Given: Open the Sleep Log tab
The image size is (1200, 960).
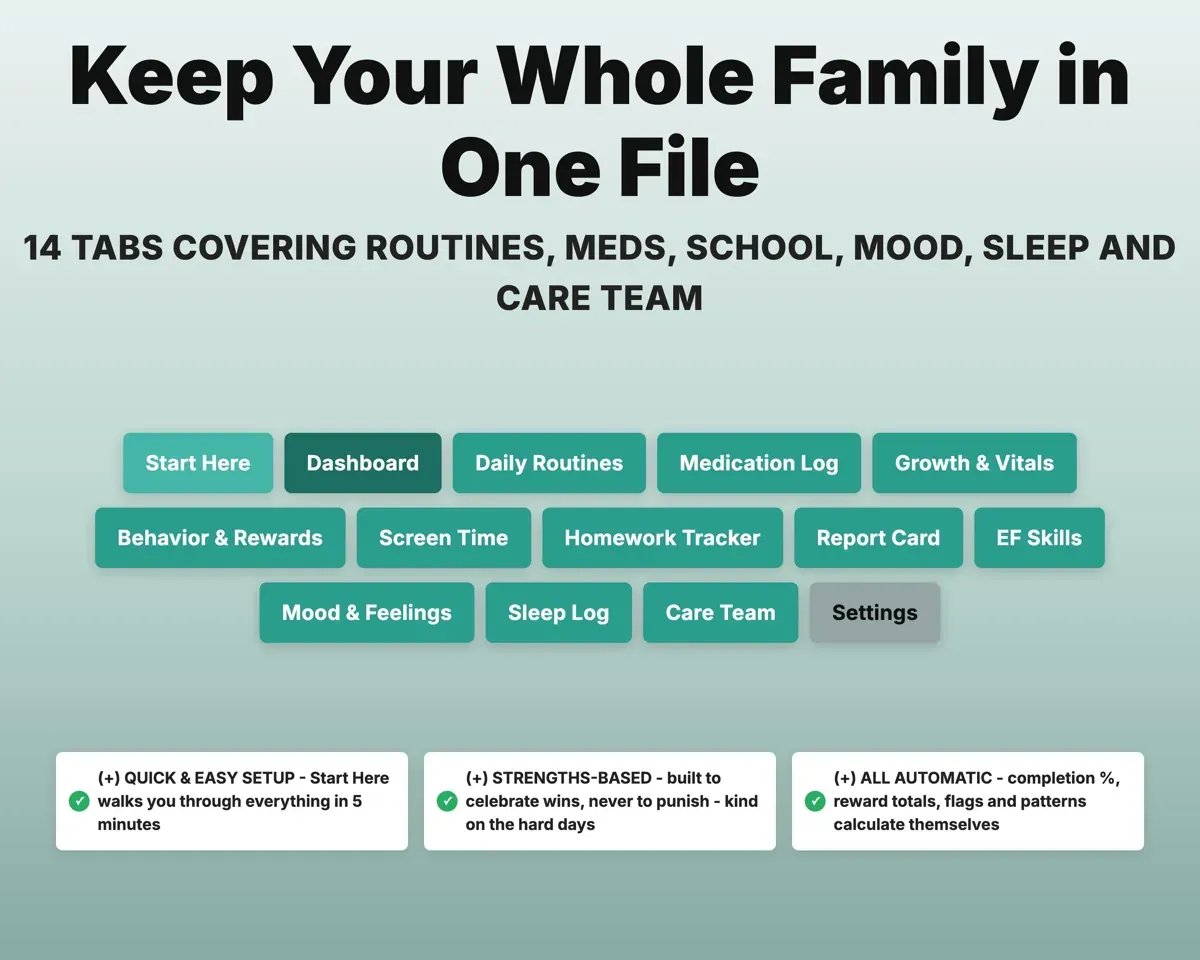Looking at the screenshot, I should click(x=559, y=613).
